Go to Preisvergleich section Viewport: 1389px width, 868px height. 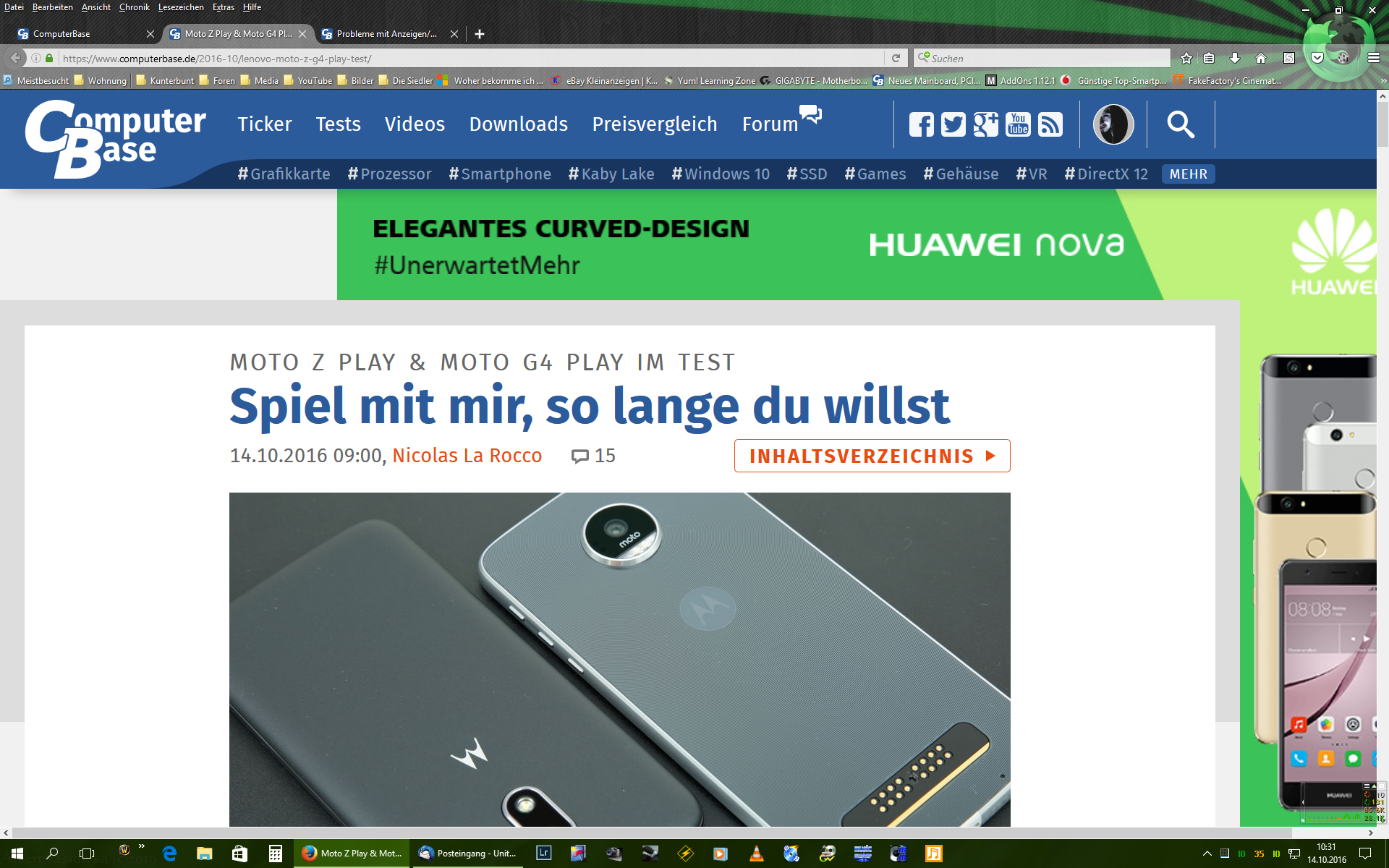[x=654, y=124]
